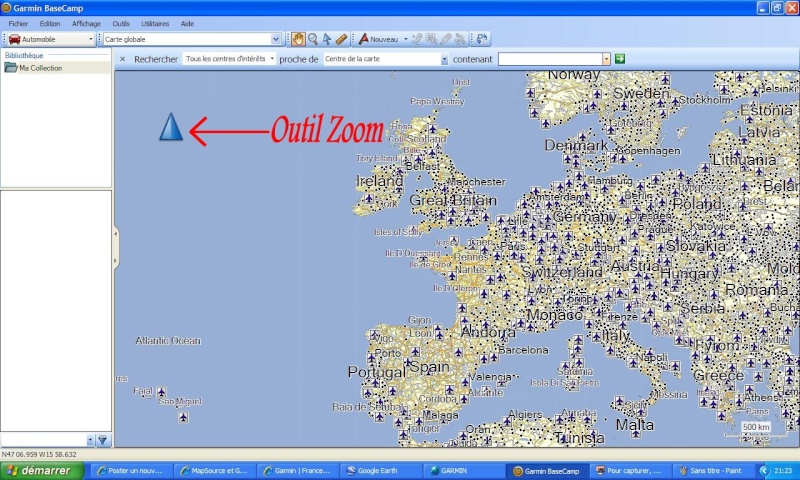The width and height of the screenshot is (800, 480).
Task: Click the lower sidebar expand arrow handle
Action: (x=116, y=261)
